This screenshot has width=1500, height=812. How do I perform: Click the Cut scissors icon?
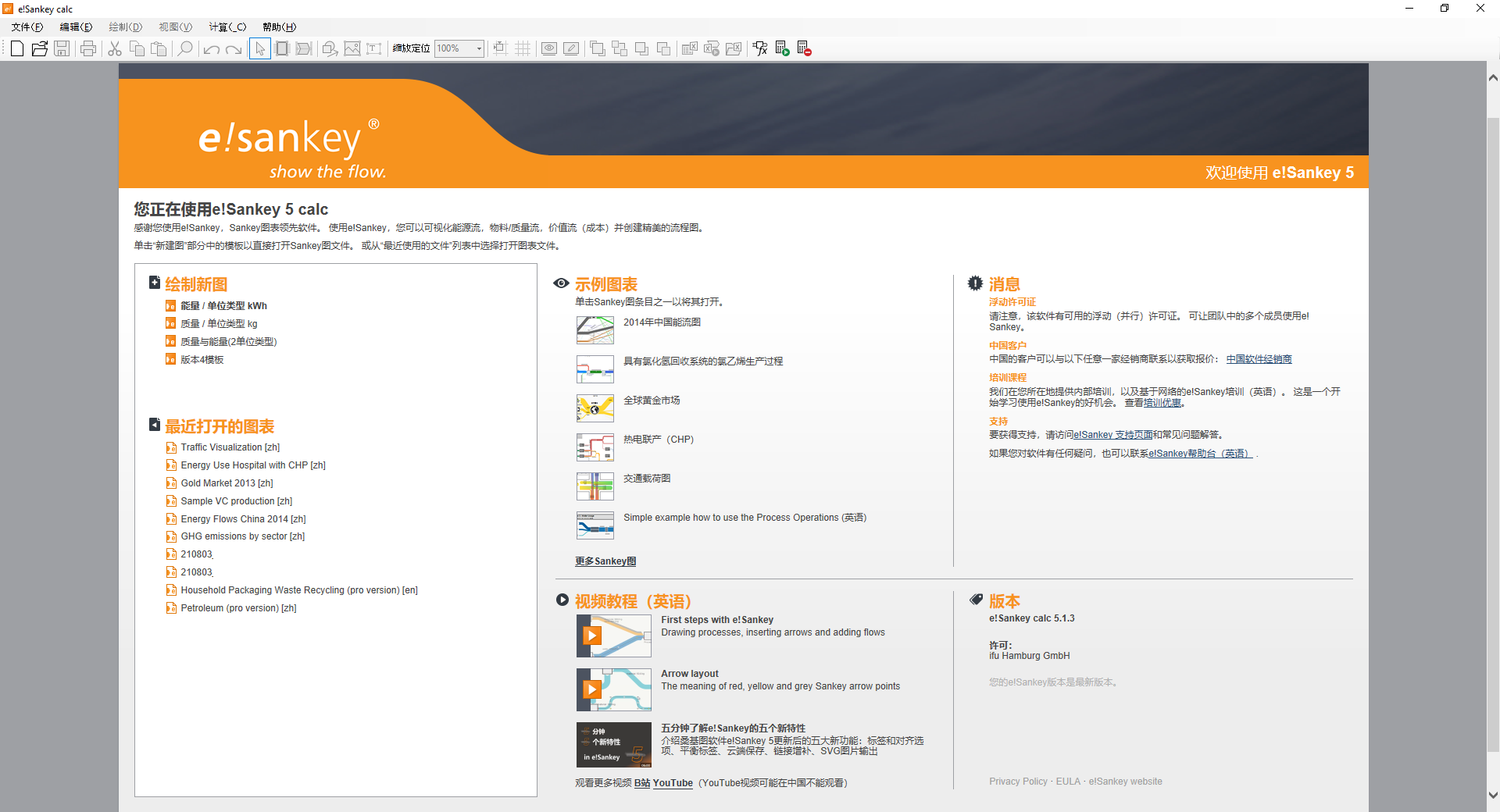coord(115,48)
